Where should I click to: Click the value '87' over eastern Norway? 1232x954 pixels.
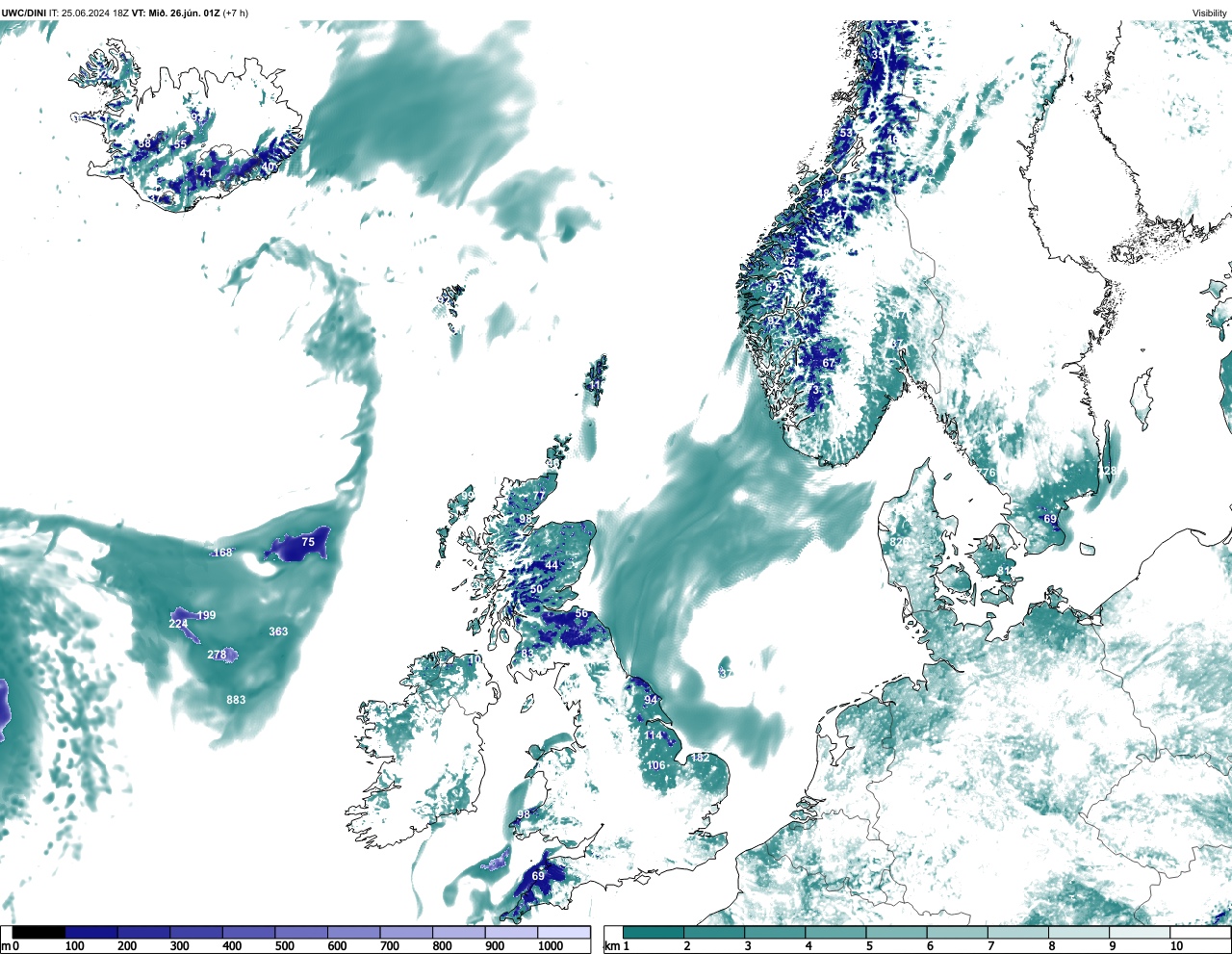(897, 344)
